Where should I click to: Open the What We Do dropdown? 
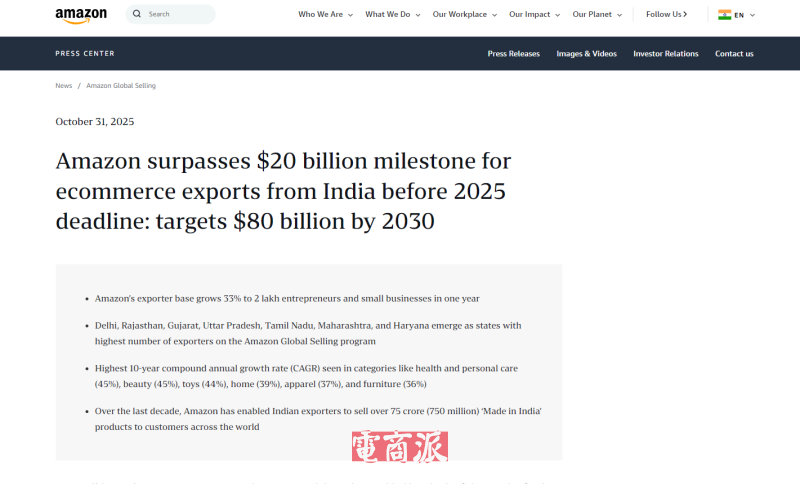(392, 15)
